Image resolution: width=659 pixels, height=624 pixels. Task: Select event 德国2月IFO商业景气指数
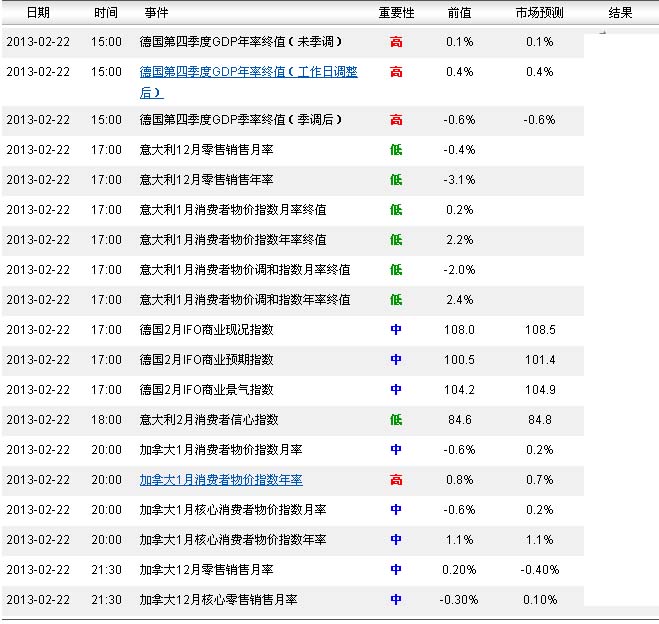point(206,390)
